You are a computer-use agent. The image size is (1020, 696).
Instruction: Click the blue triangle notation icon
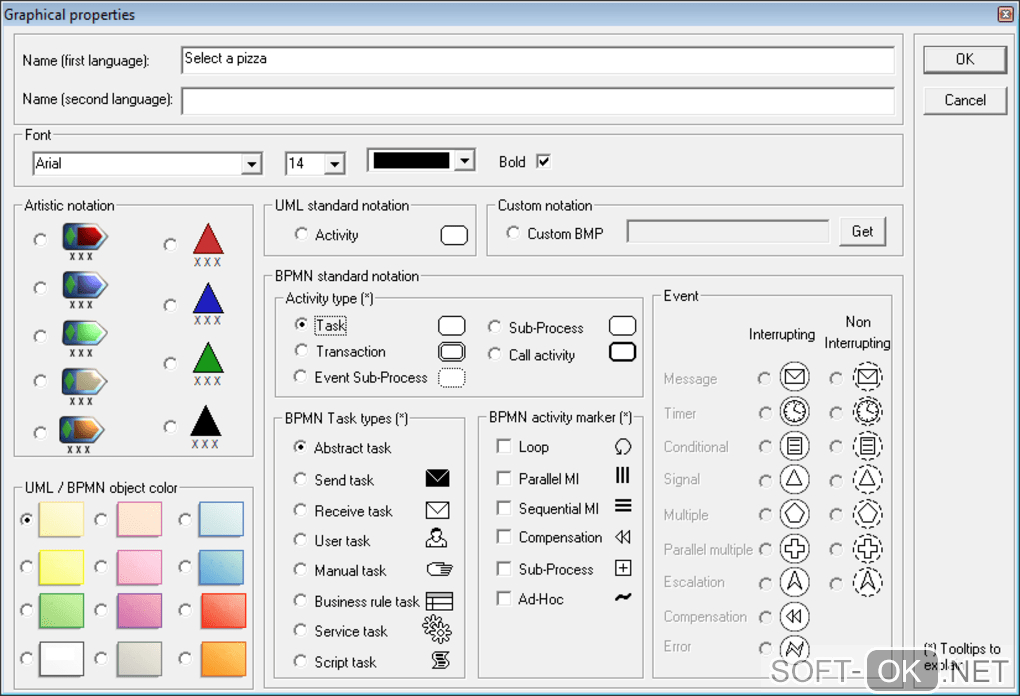208,299
